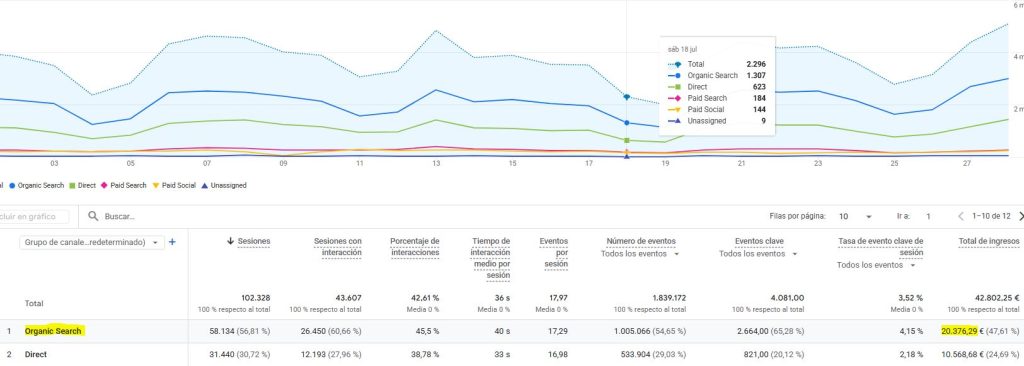Go to next page with right chevron
The height and width of the screenshot is (366, 1024).
pos(1021,216)
